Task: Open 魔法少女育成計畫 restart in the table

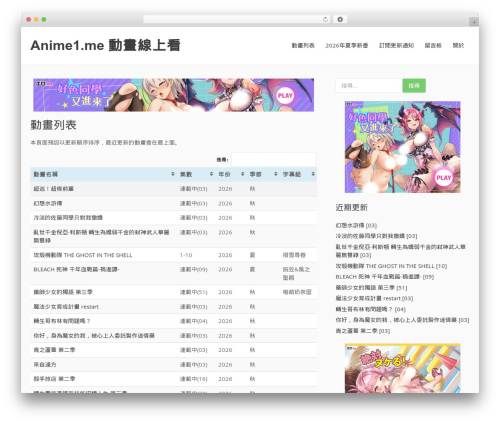Action: tap(66, 307)
